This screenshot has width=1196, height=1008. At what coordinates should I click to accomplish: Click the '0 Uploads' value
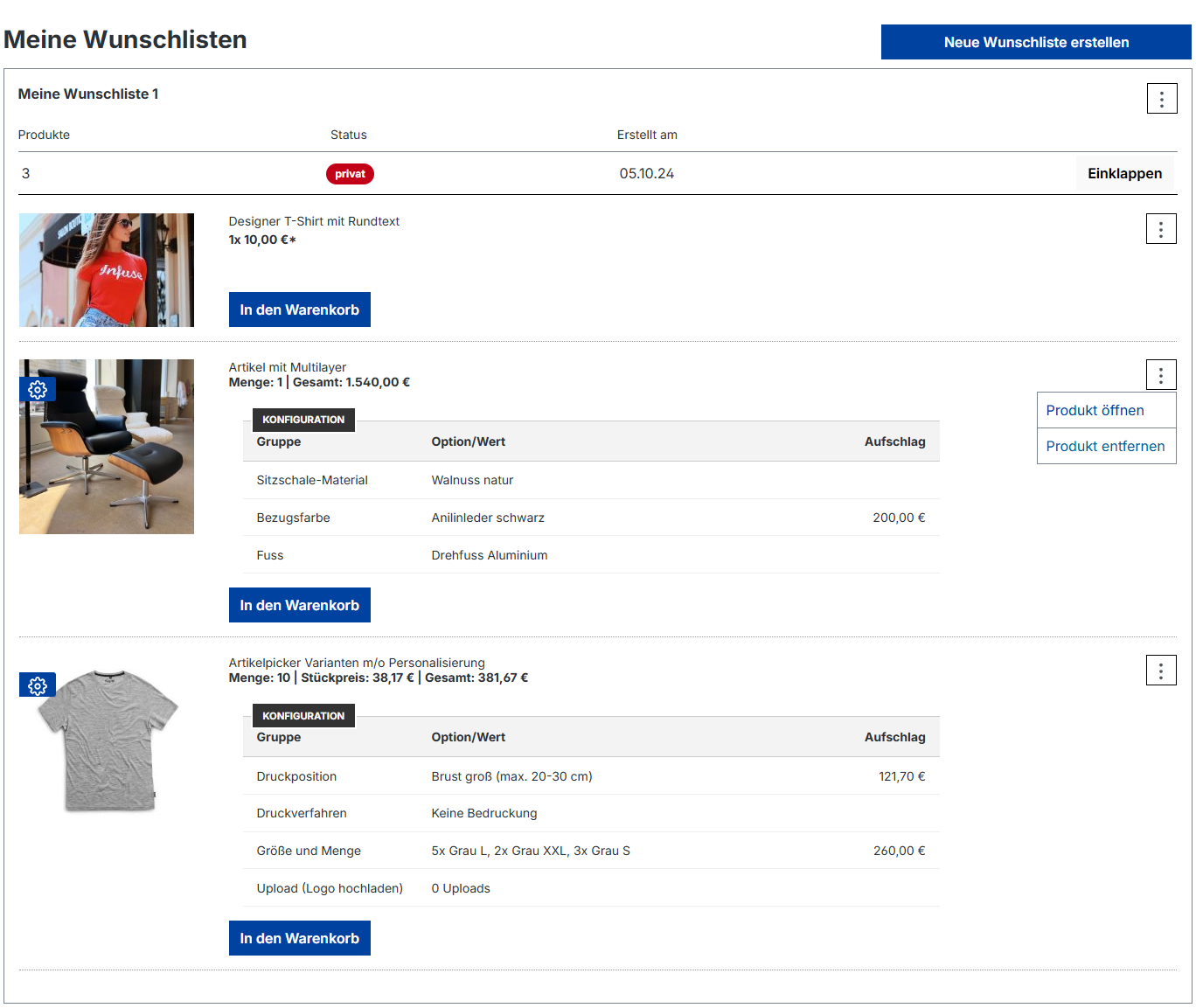pos(461,888)
